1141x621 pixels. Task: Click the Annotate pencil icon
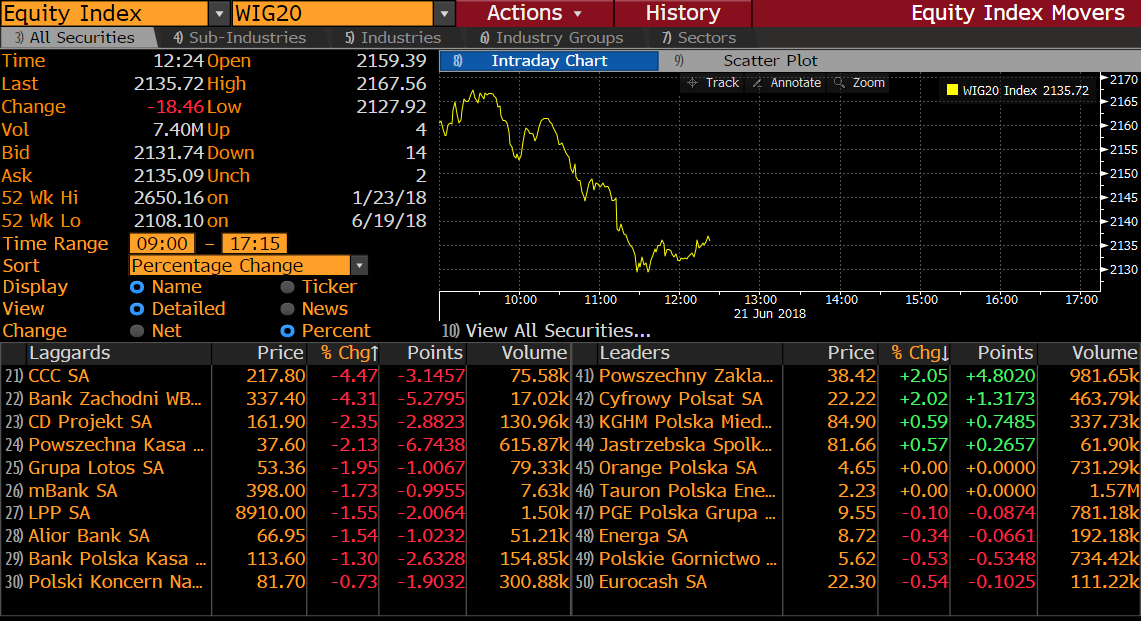pyautogui.click(x=757, y=83)
